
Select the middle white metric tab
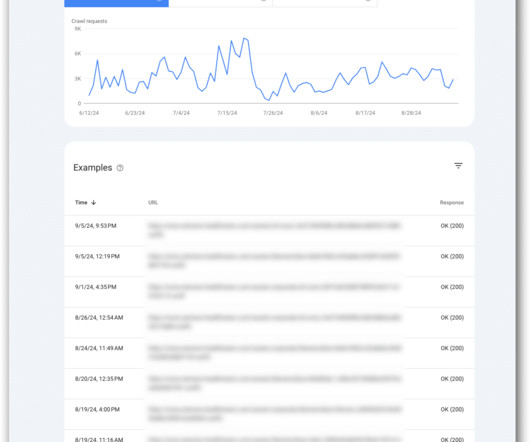point(221,3)
